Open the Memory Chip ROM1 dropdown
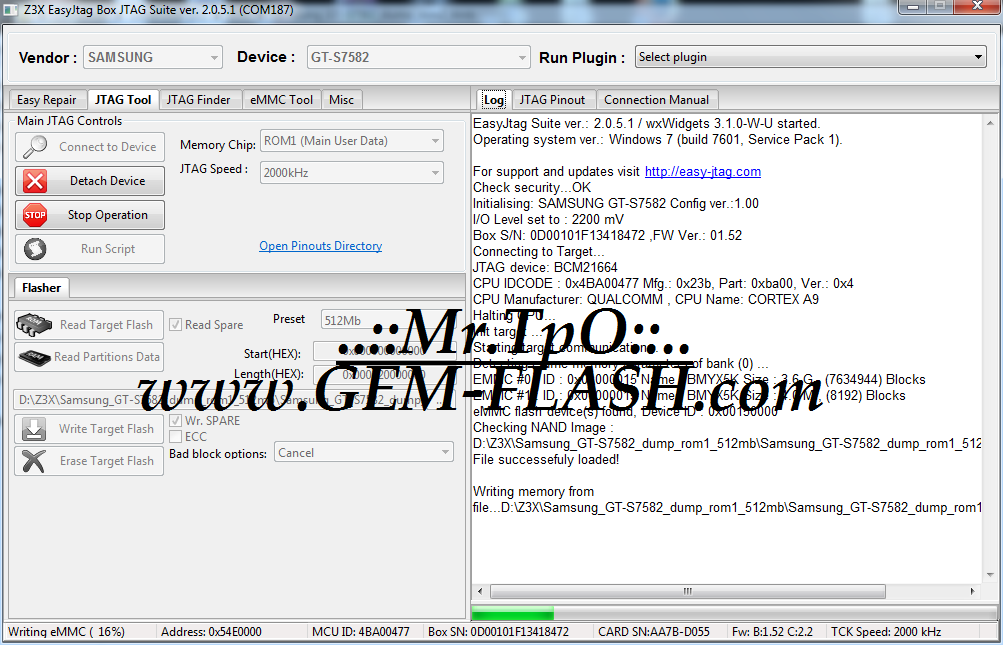Image resolution: width=1003 pixels, height=645 pixels. [x=351, y=141]
